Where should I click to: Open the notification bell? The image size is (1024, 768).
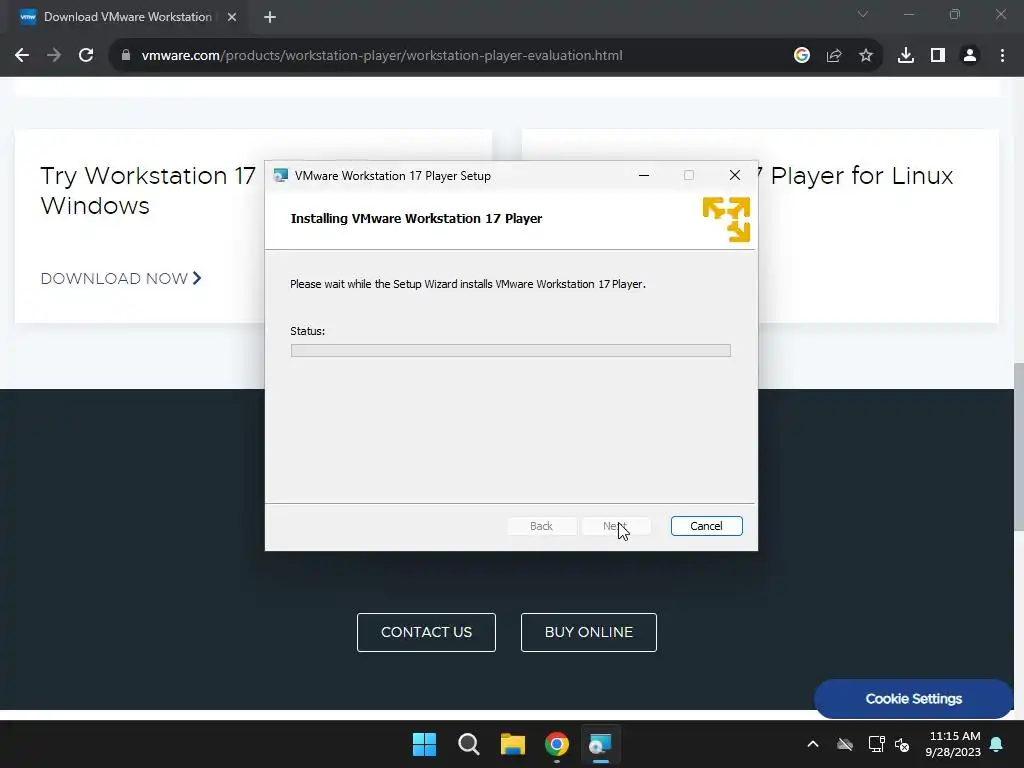[996, 744]
